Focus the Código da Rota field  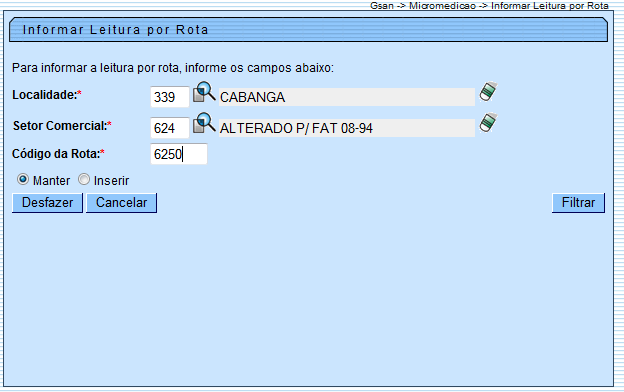tap(179, 154)
